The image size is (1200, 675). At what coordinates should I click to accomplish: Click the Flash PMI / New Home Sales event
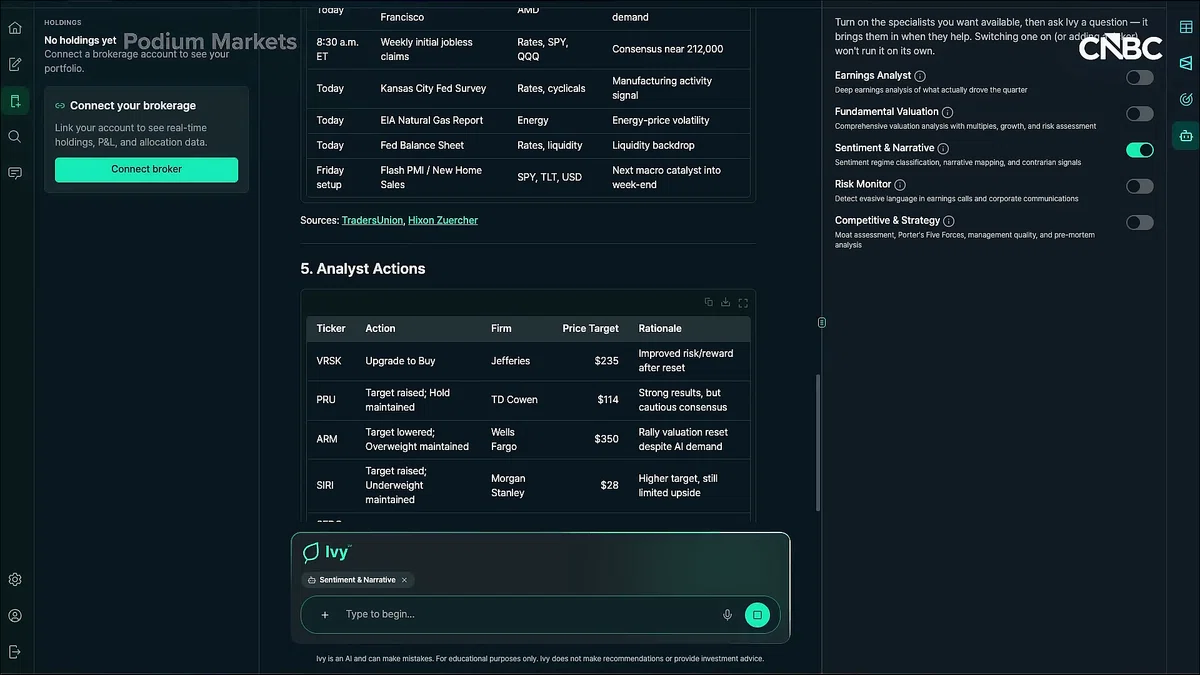coord(431,177)
